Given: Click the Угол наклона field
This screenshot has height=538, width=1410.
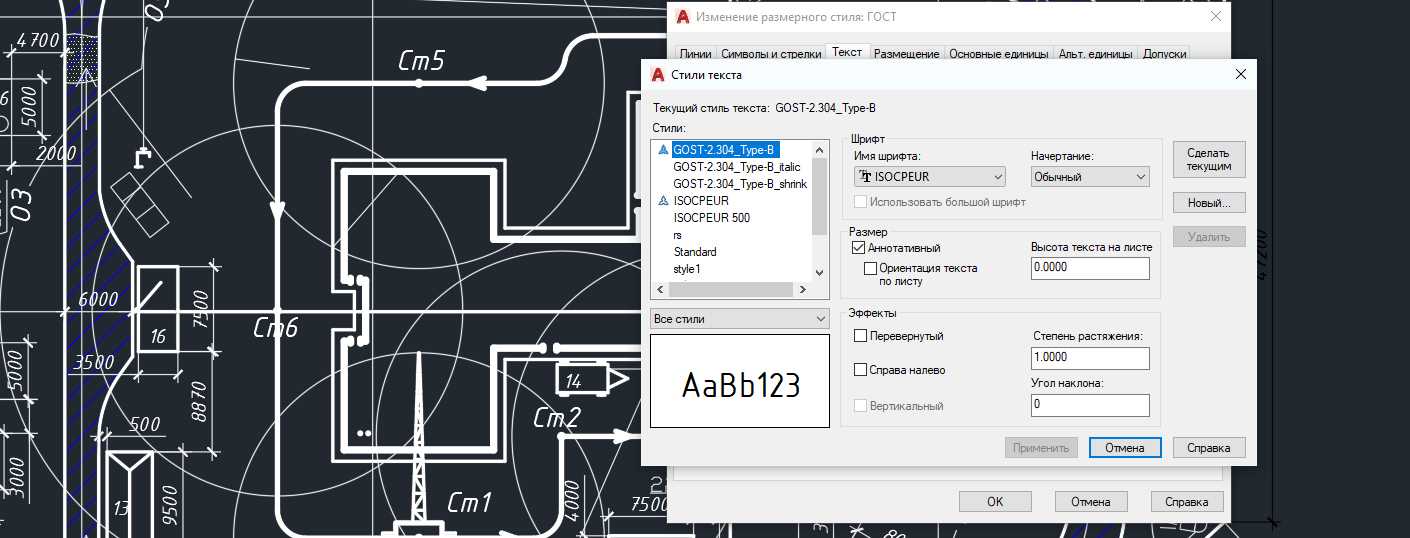Looking at the screenshot, I should pyautogui.click(x=1090, y=405).
